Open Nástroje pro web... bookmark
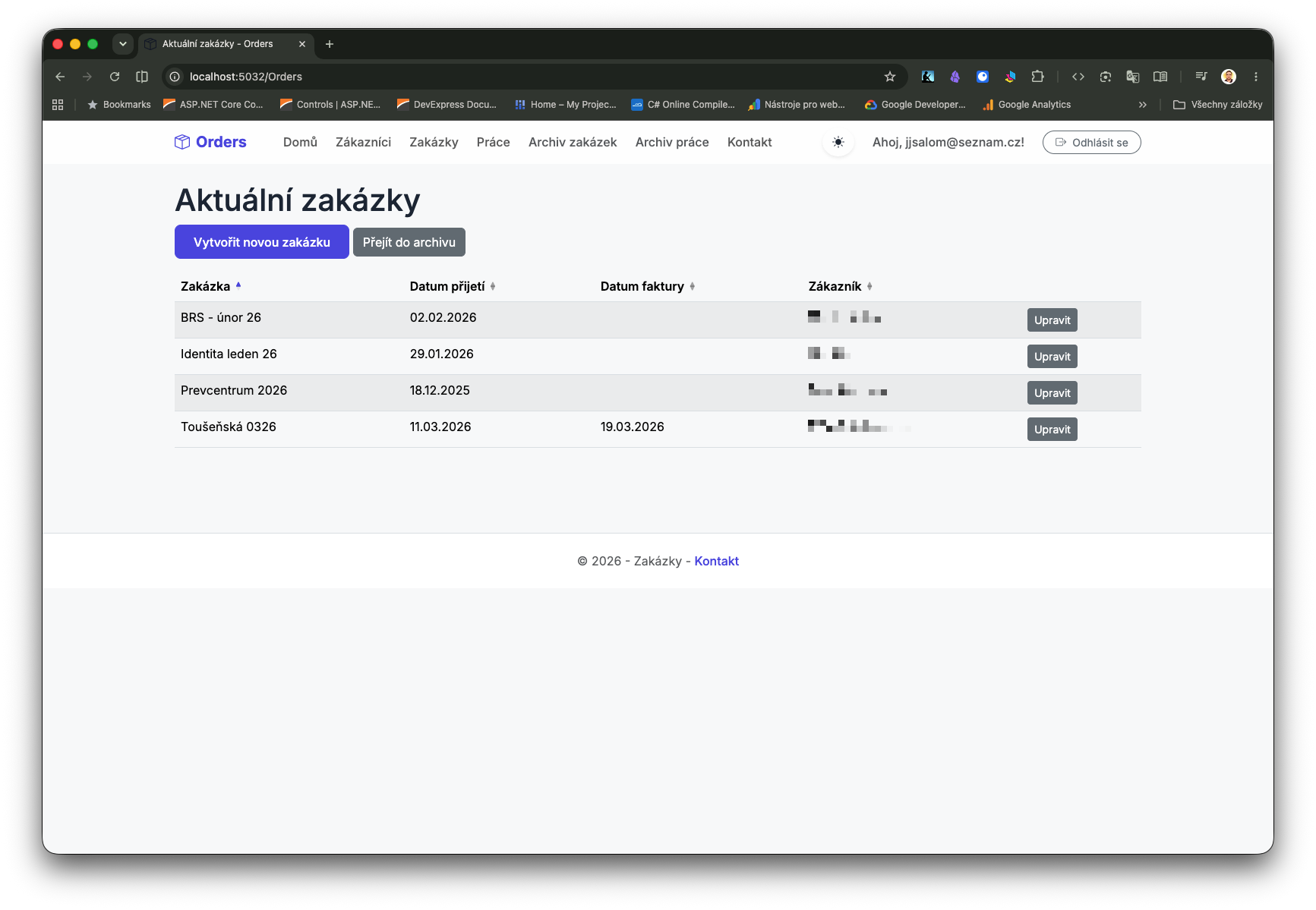The image size is (1316, 910). tap(797, 105)
